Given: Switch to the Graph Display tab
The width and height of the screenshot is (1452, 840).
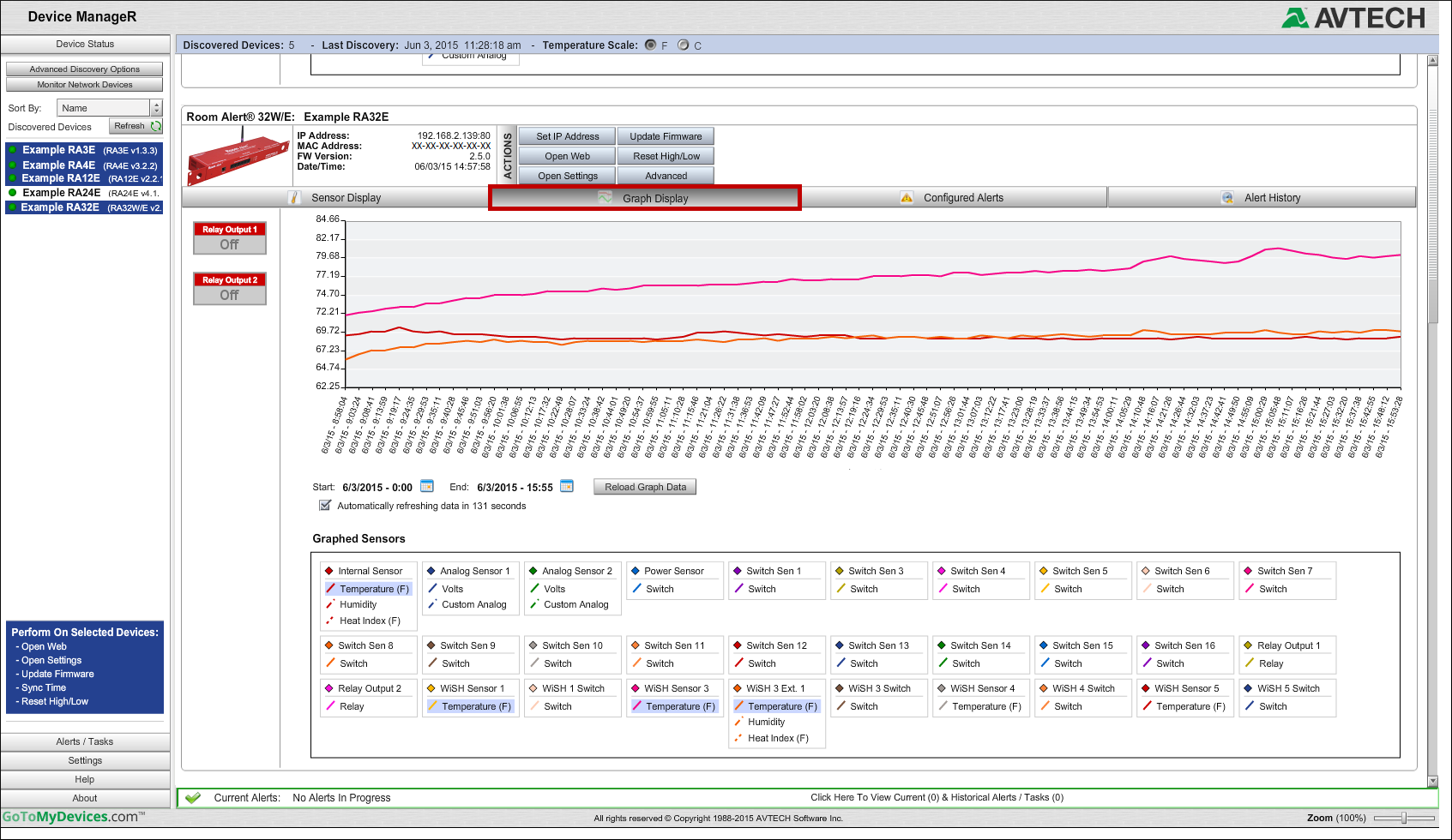Looking at the screenshot, I should [x=645, y=198].
